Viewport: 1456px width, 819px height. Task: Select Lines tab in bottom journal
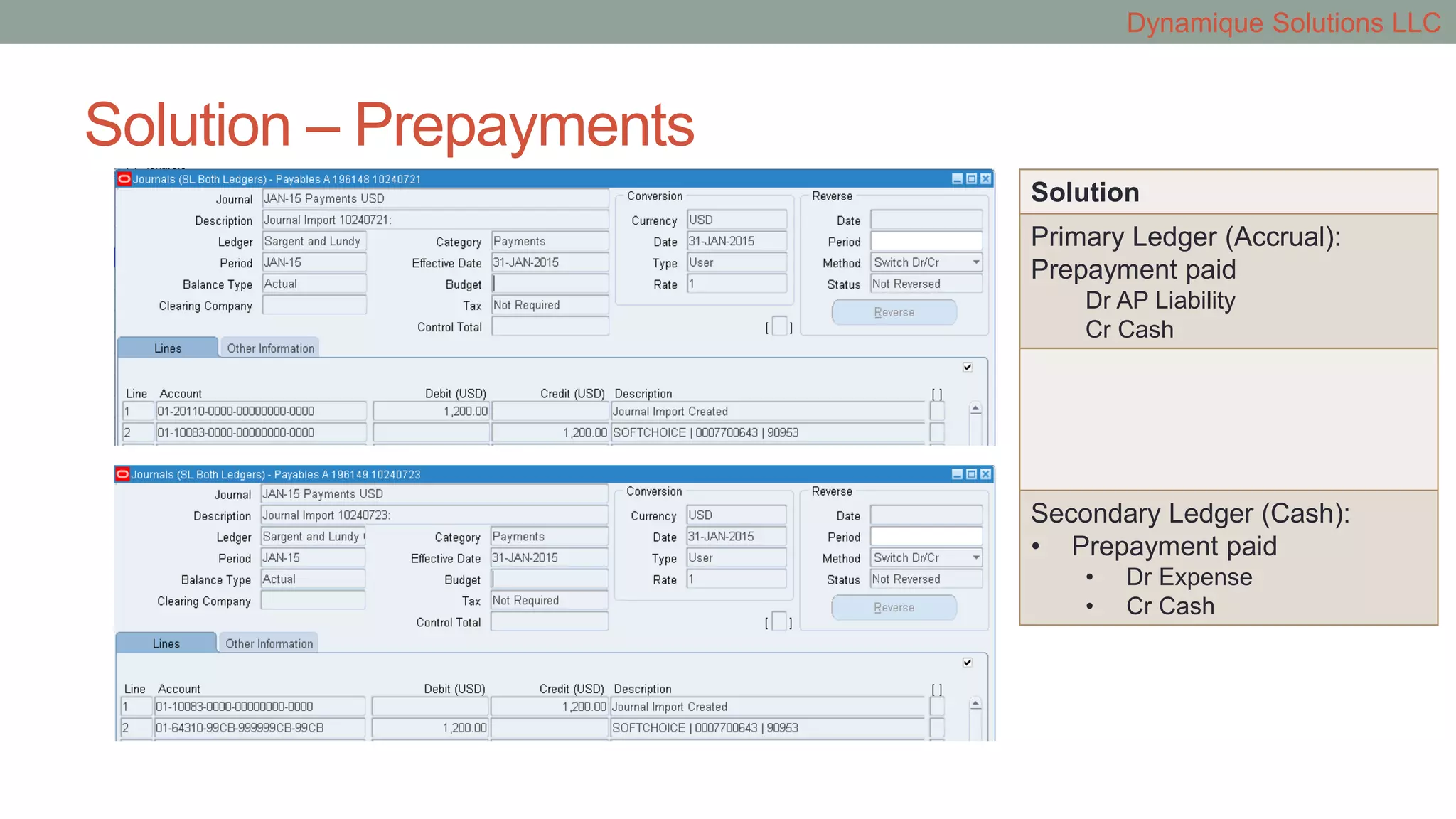point(166,643)
